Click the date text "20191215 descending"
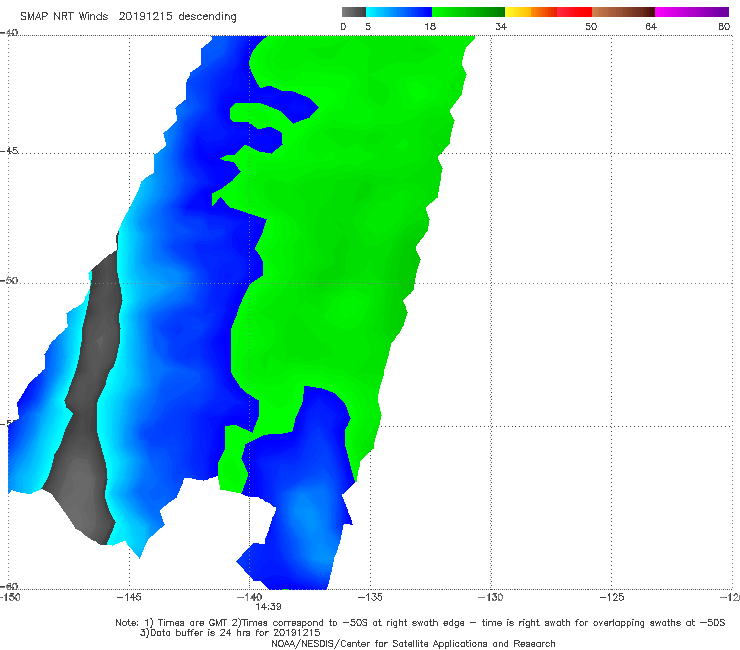This screenshot has width=740, height=650. click(x=177, y=16)
